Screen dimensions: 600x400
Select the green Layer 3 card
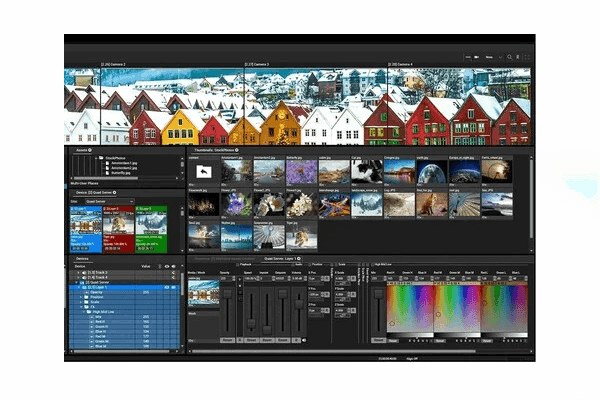151,229
